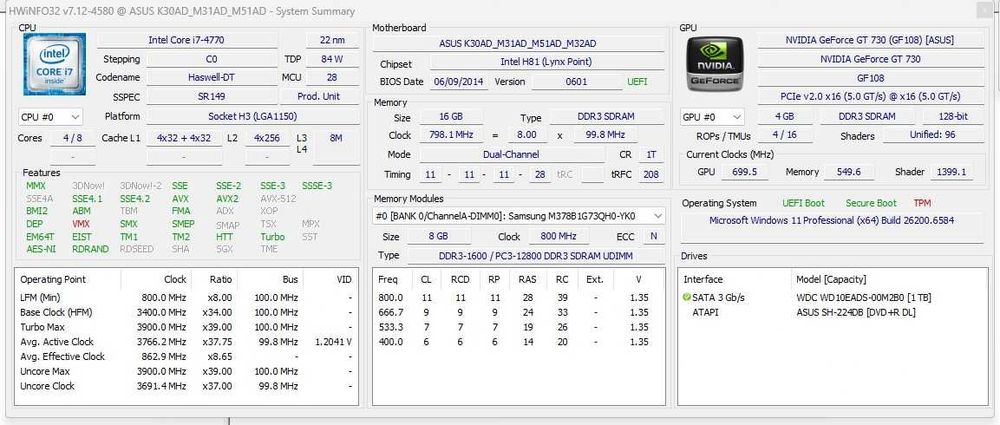
Task: Click the 4 GB GPU memory field
Action: click(x=784, y=117)
